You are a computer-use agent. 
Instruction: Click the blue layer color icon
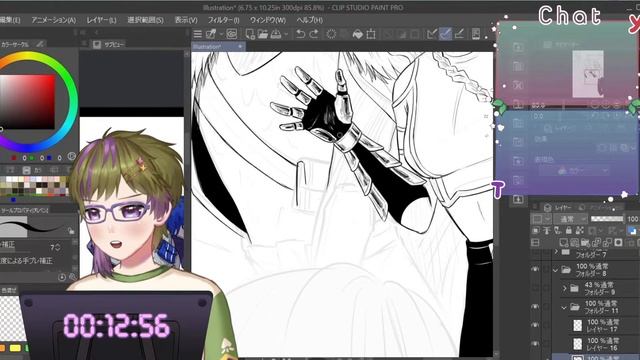click(632, 231)
